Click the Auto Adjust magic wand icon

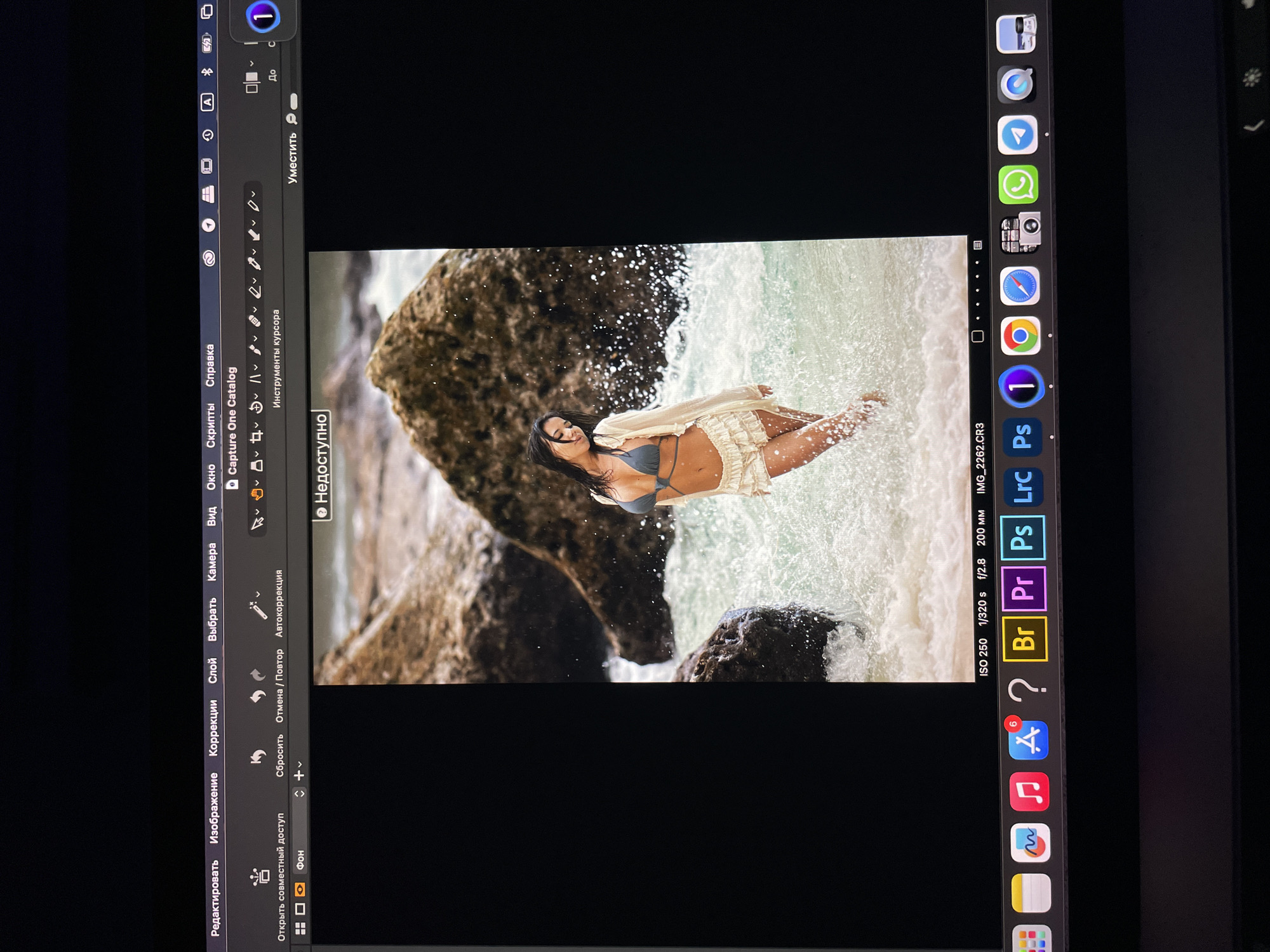click(259, 611)
